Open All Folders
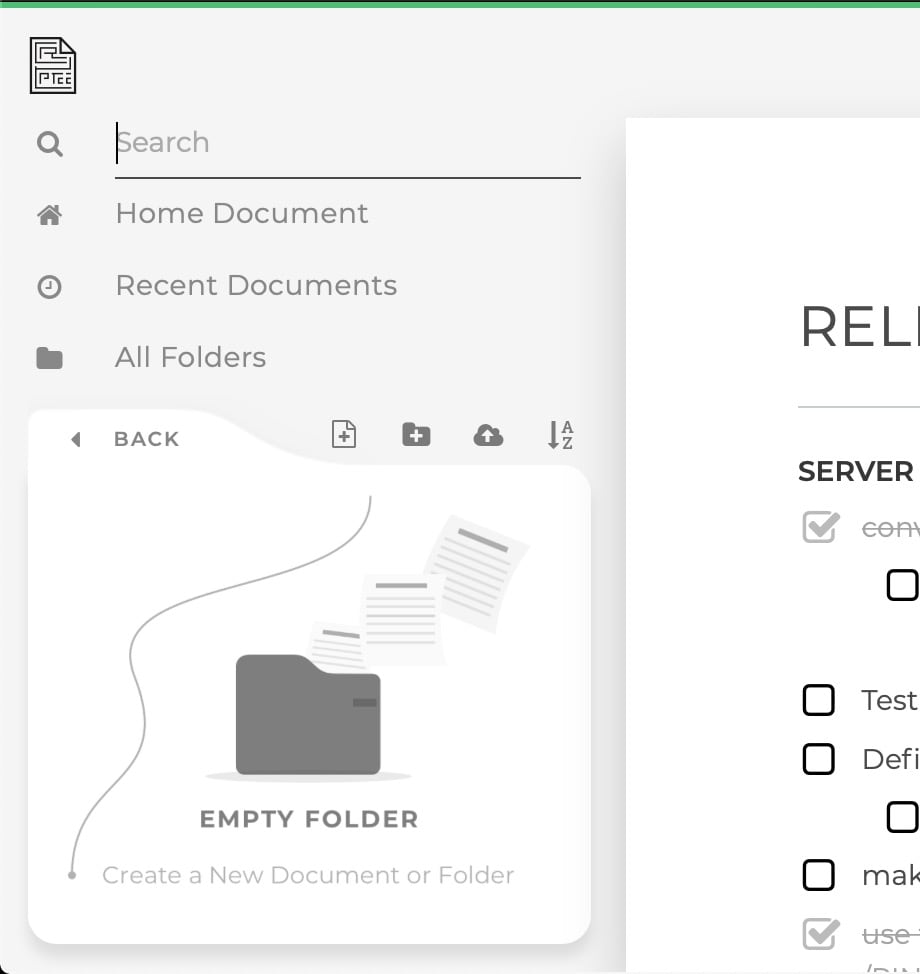 click(x=191, y=358)
